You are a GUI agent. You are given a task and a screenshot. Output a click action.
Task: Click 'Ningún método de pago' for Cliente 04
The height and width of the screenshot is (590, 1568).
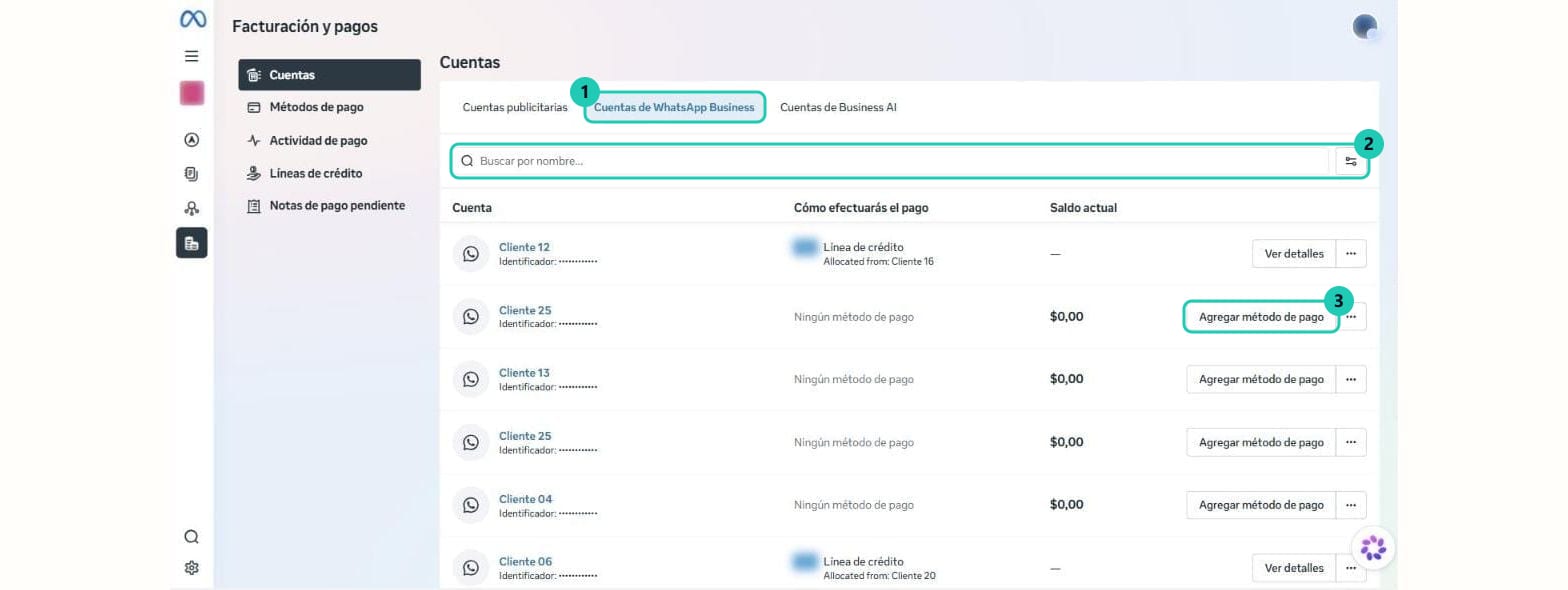tap(854, 505)
